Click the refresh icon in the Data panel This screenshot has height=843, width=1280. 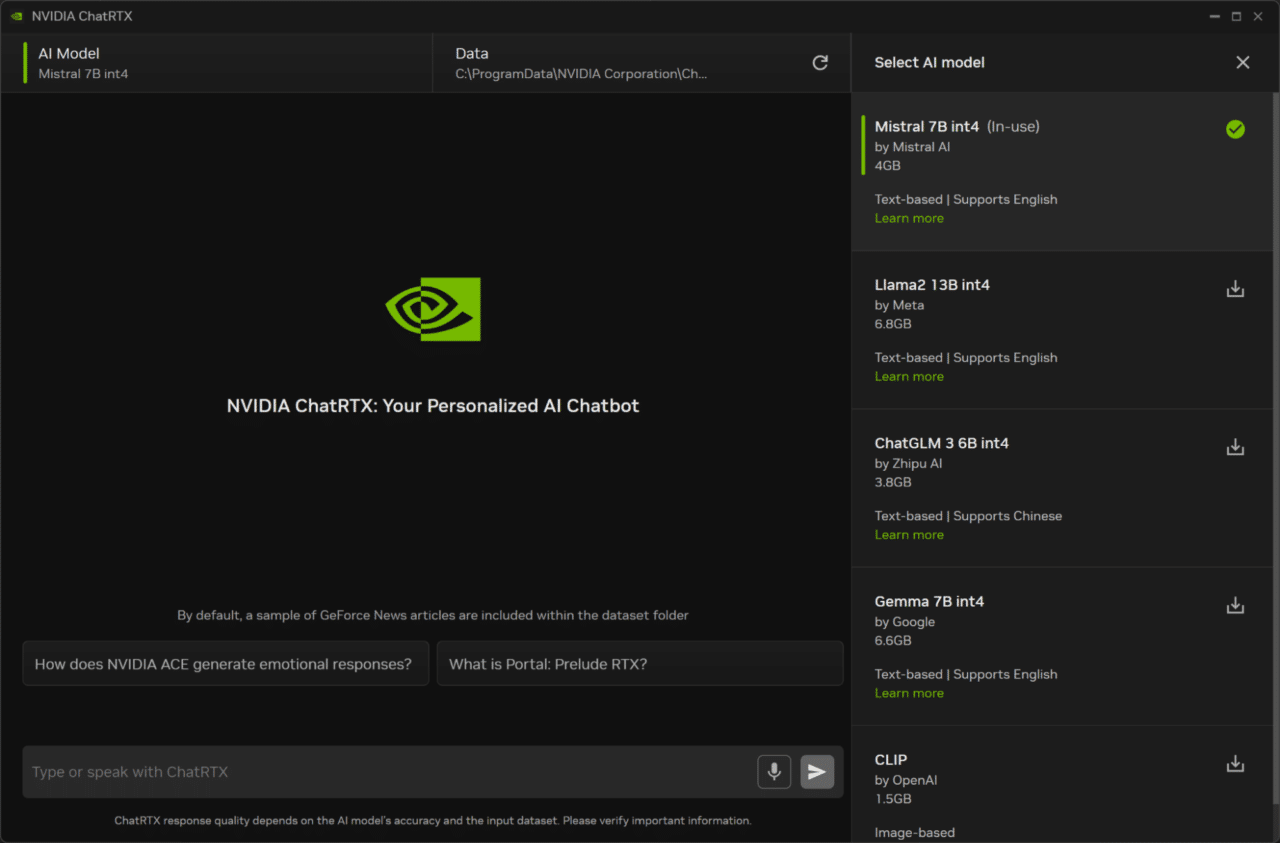pos(819,62)
